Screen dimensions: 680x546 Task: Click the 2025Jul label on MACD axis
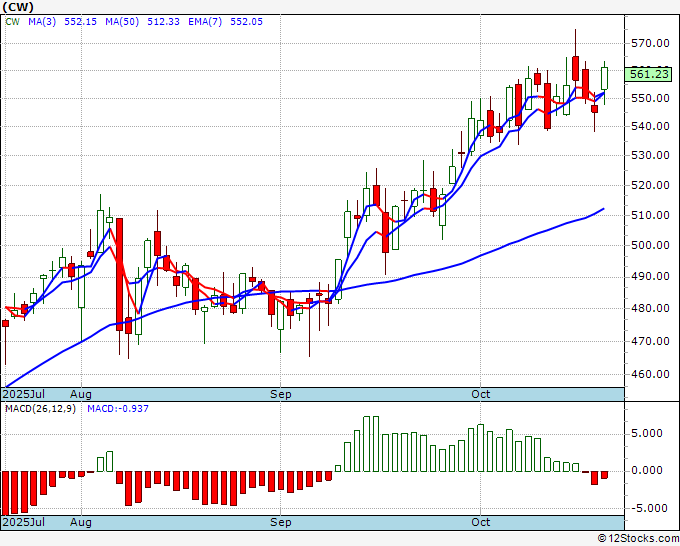(x=23, y=522)
